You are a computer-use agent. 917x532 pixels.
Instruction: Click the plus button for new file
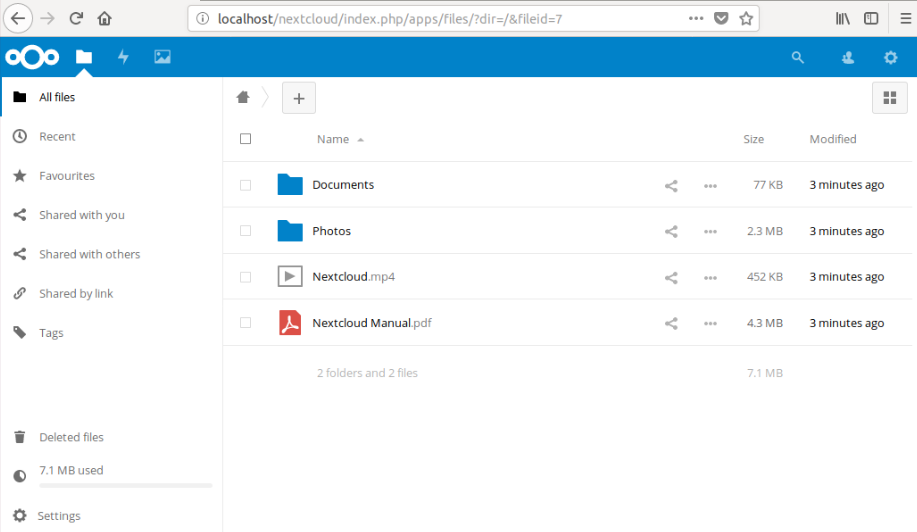click(x=299, y=98)
